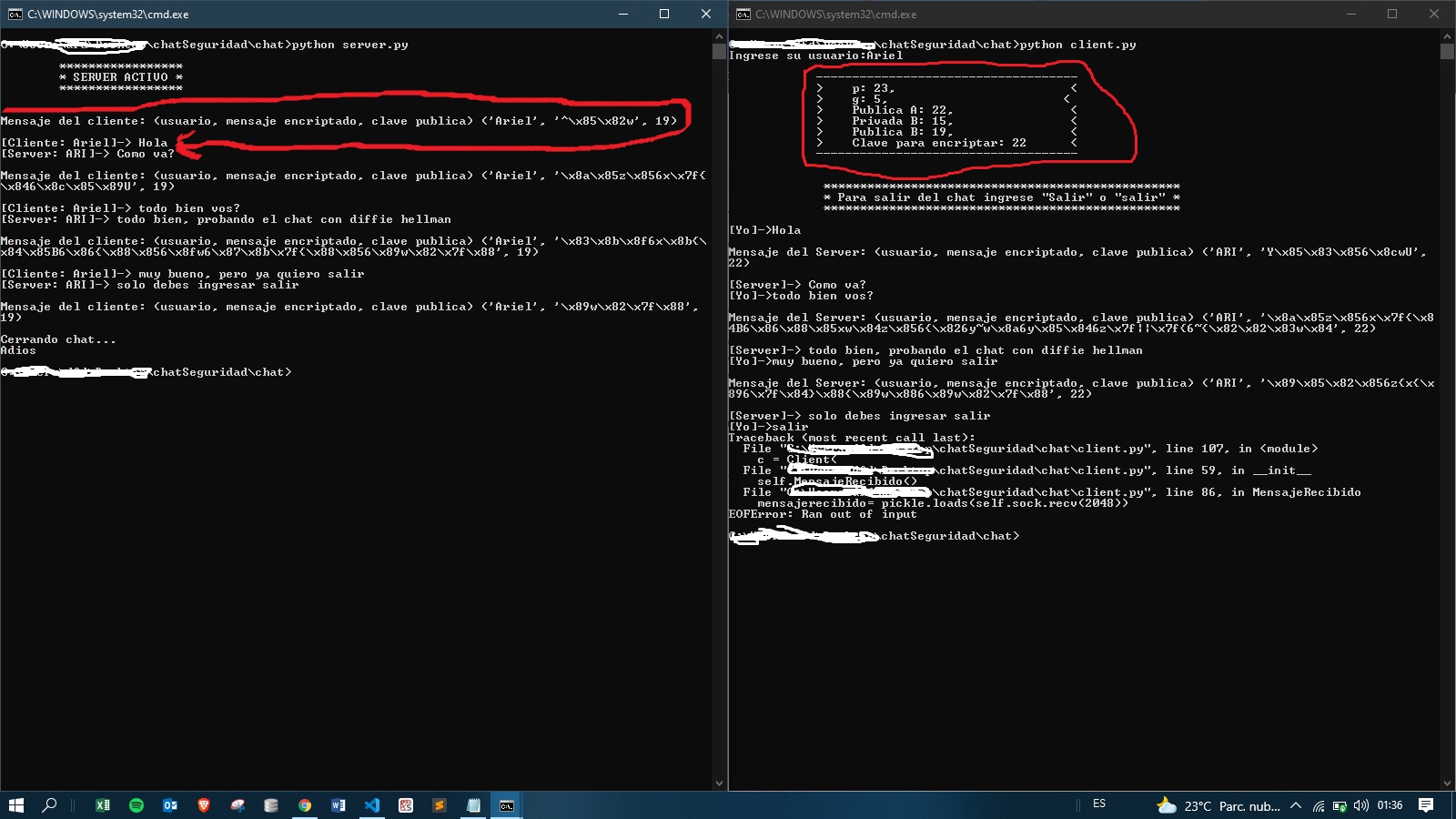Viewport: 1456px width, 819px height.
Task: Open the clock showing 01:36
Action: click(x=1390, y=805)
